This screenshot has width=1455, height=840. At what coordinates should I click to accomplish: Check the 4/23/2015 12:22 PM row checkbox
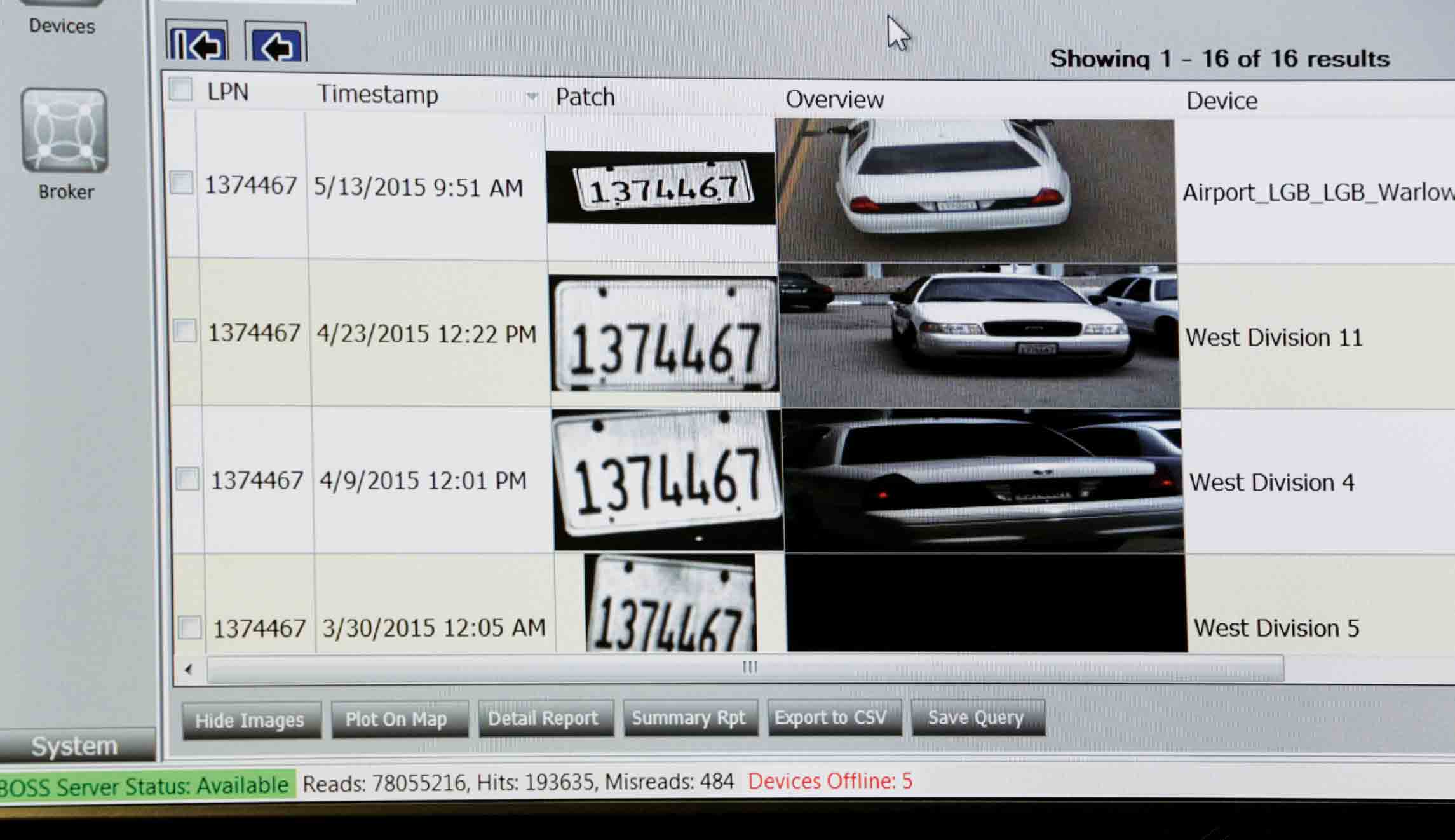point(185,331)
